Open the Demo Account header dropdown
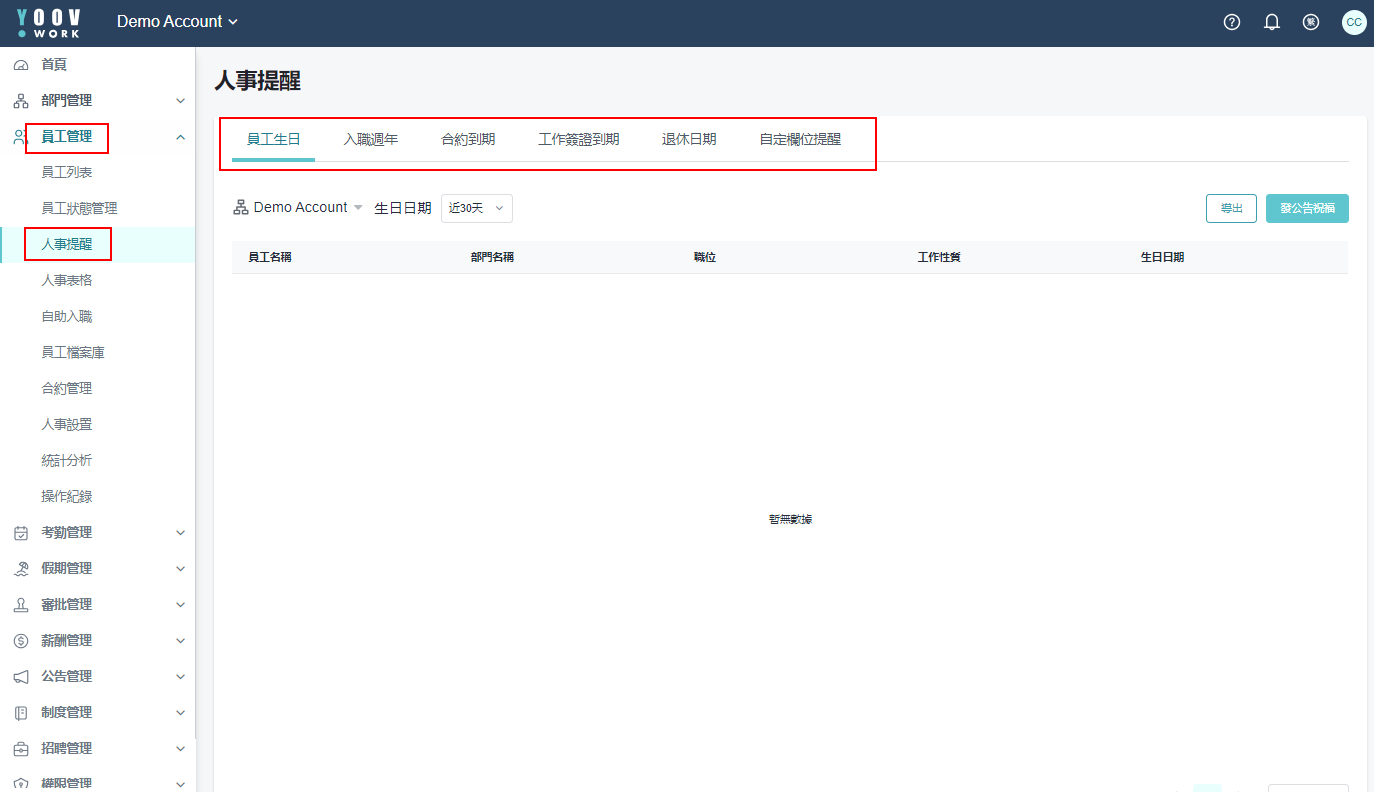Viewport: 1374px width, 792px height. [x=177, y=22]
